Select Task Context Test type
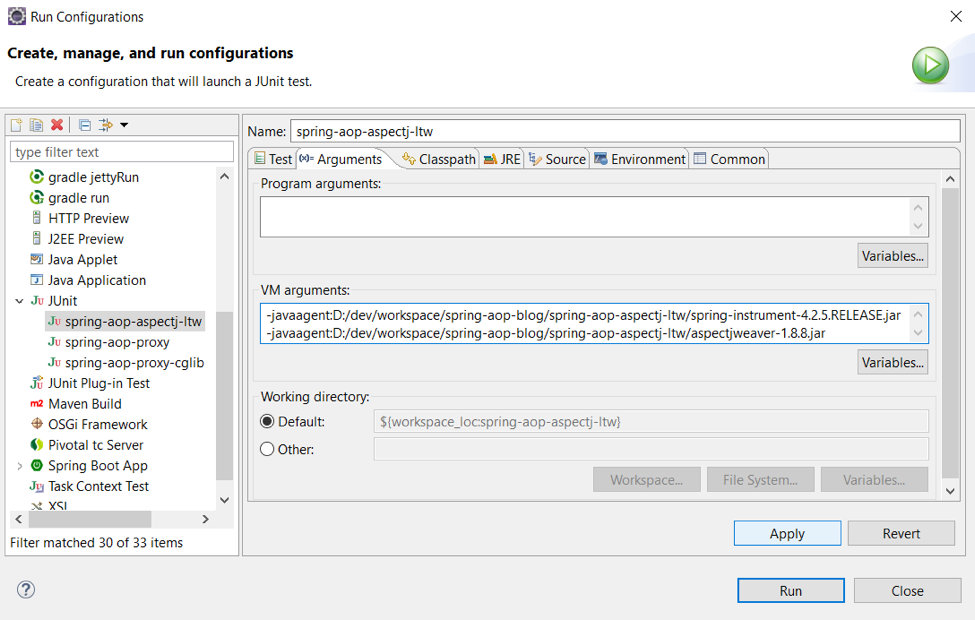Viewport: 975px width, 620px height. coord(98,486)
